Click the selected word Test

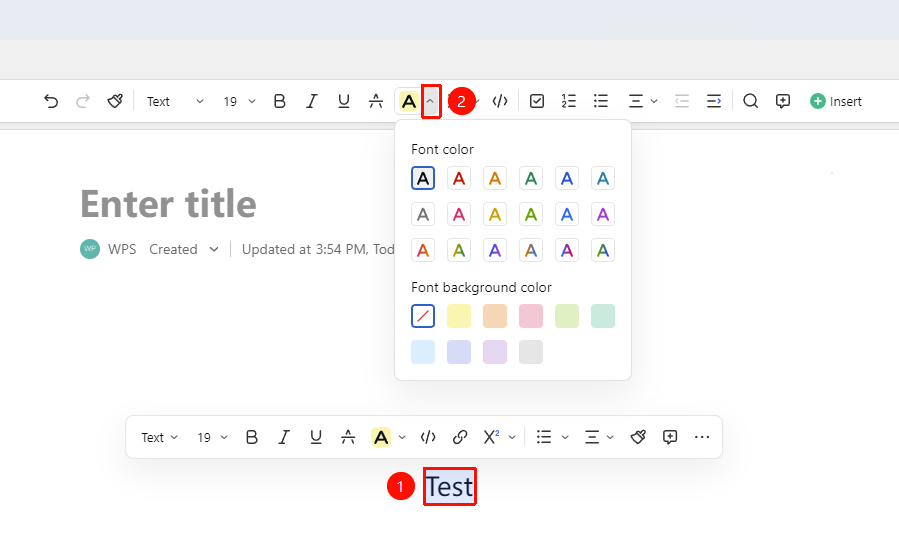pyautogui.click(x=450, y=487)
